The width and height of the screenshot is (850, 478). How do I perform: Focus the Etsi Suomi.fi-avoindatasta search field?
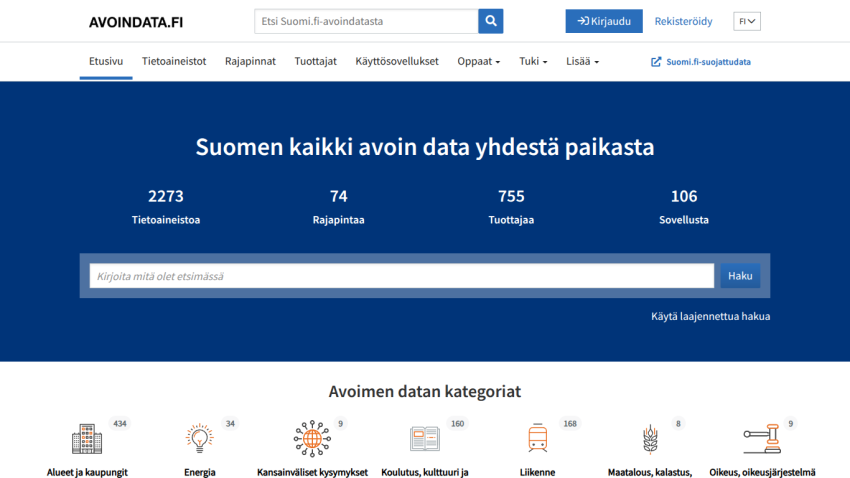click(366, 21)
